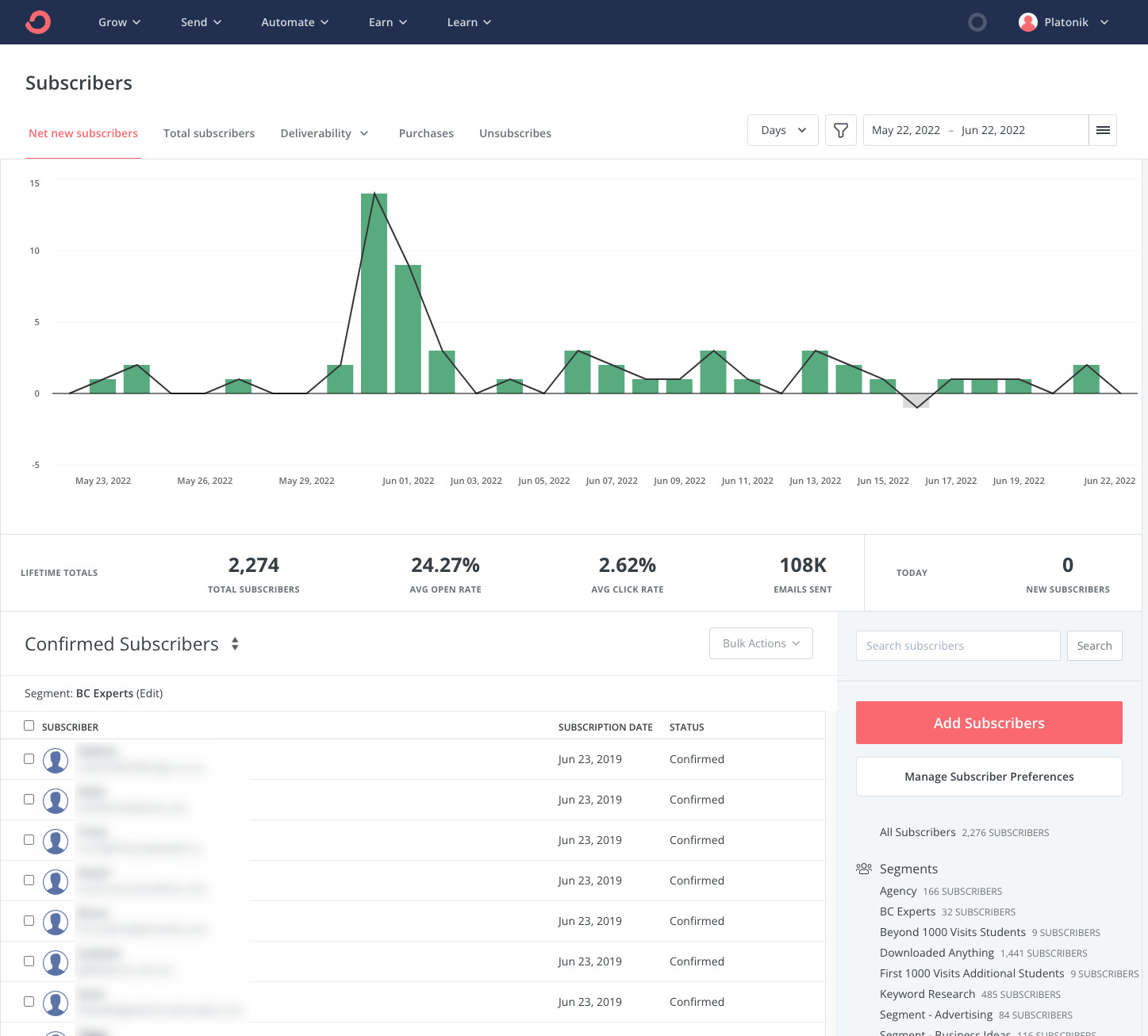
Task: Switch to the Total subscribers tab
Action: [209, 133]
